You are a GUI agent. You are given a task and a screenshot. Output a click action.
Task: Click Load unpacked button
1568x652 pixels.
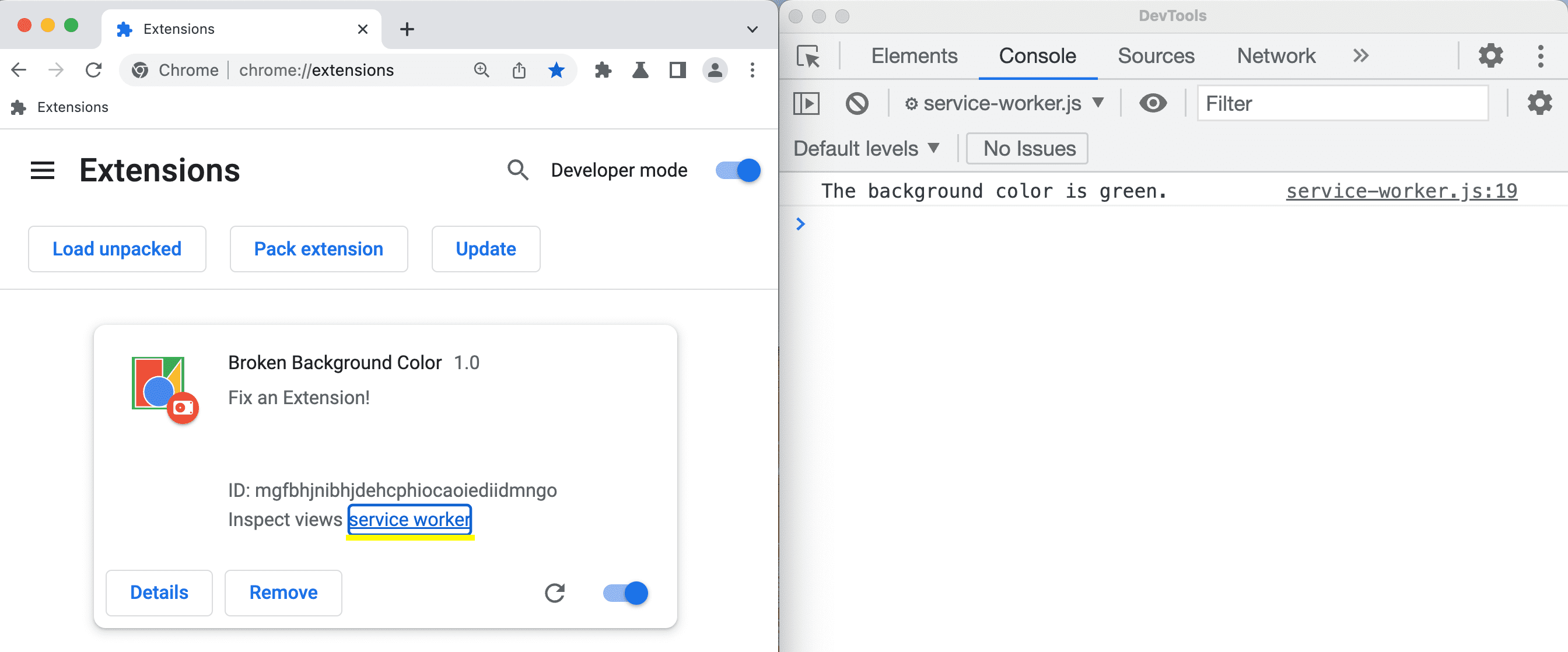[x=116, y=249]
